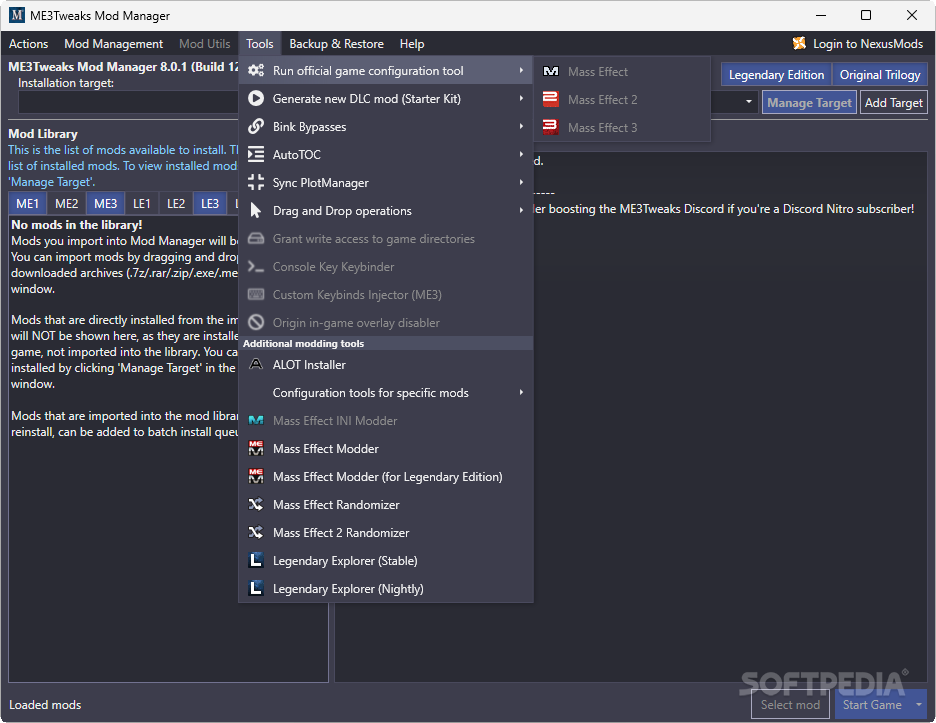The image size is (936, 723).
Task: Click the ALOT Installer icon
Action: [x=256, y=365]
